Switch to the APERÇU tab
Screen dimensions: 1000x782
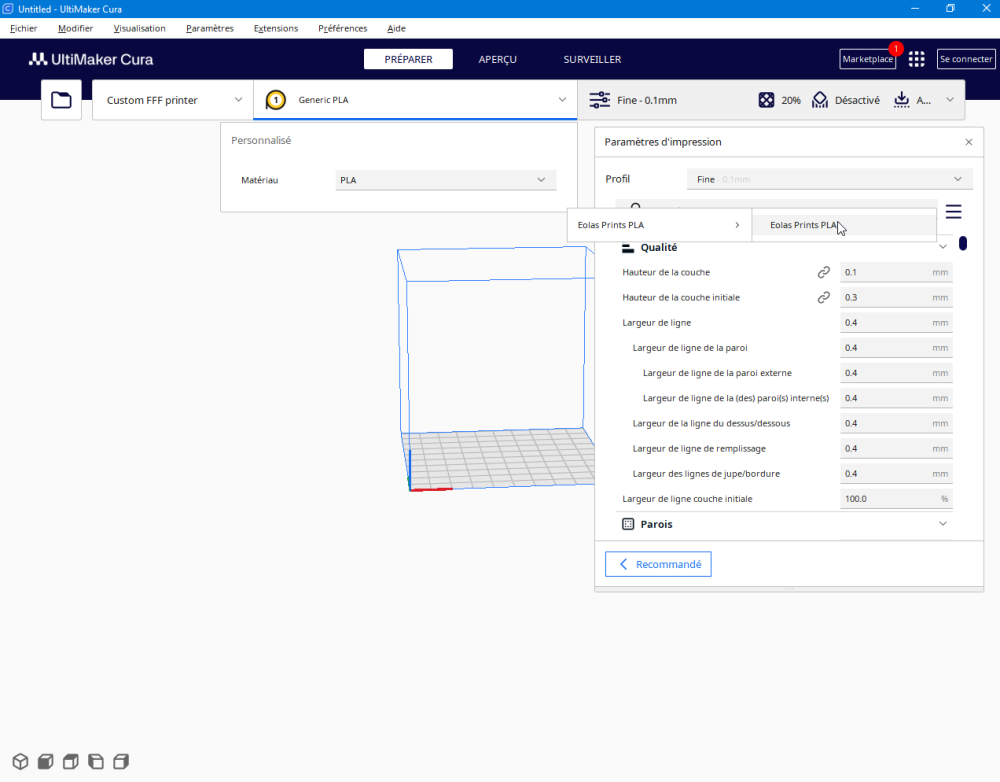(x=497, y=59)
